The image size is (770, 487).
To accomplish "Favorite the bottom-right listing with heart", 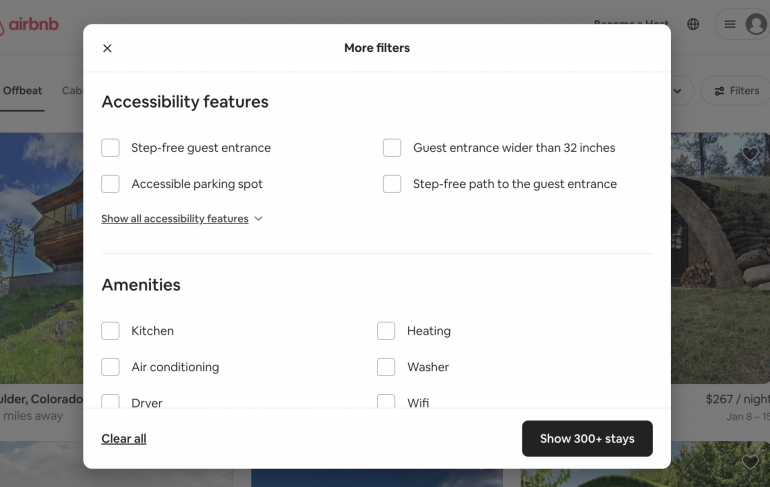I will click(x=750, y=462).
